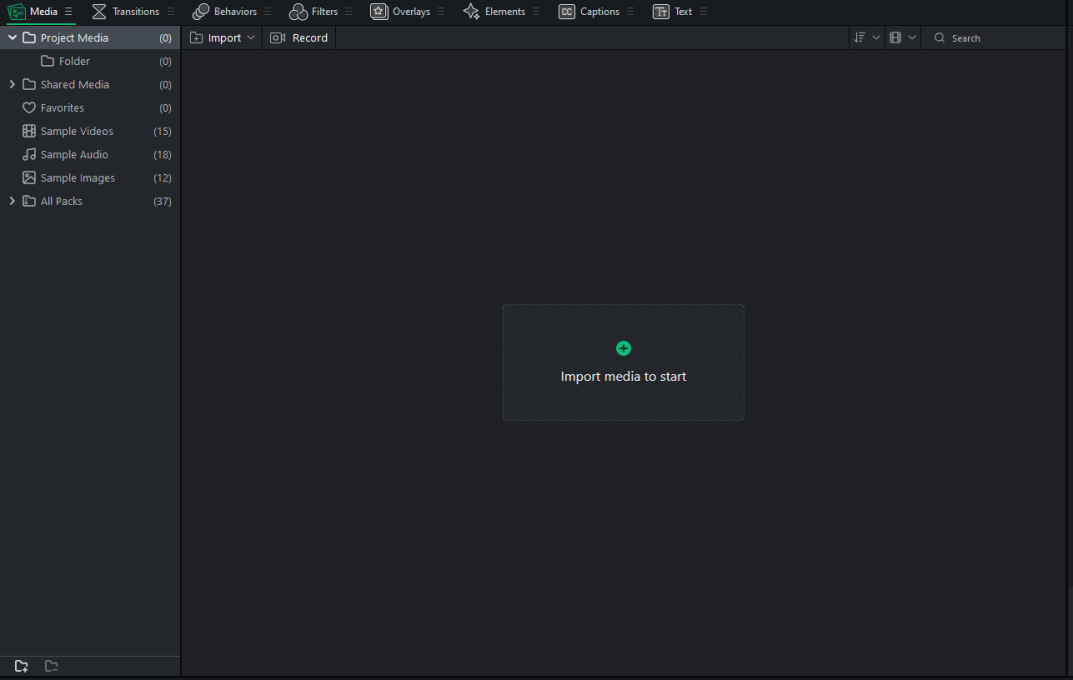Screen dimensions: 1073x680
Task: Click the new folder icon at bottom left
Action: [x=21, y=666]
